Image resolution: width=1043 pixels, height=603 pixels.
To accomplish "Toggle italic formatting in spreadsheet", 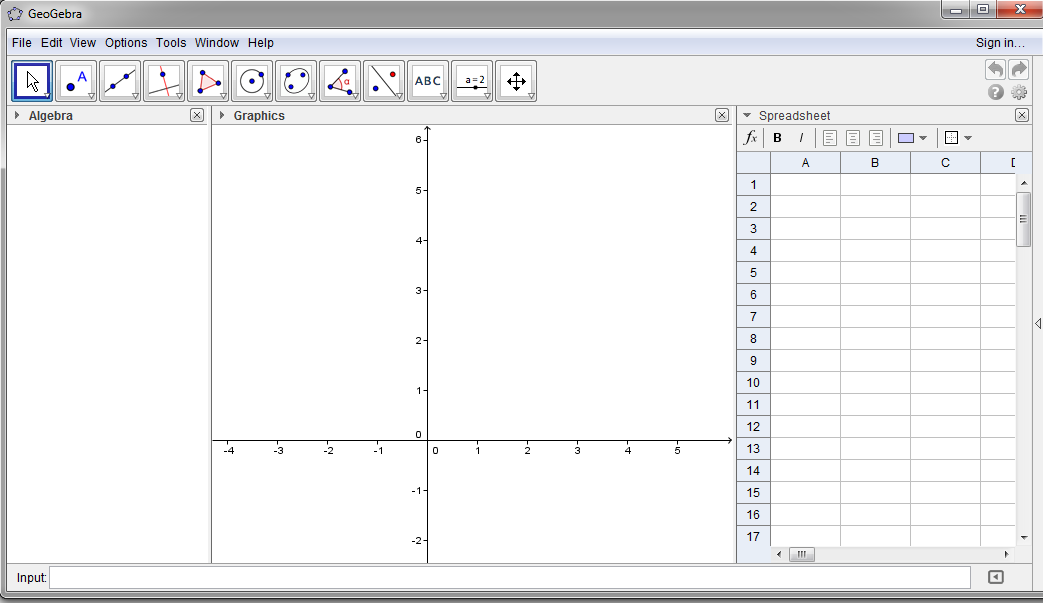I will point(801,138).
